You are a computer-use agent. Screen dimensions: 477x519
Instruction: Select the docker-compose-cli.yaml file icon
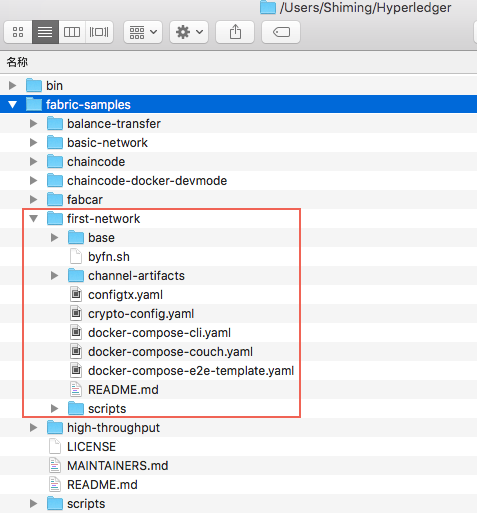tap(76, 333)
